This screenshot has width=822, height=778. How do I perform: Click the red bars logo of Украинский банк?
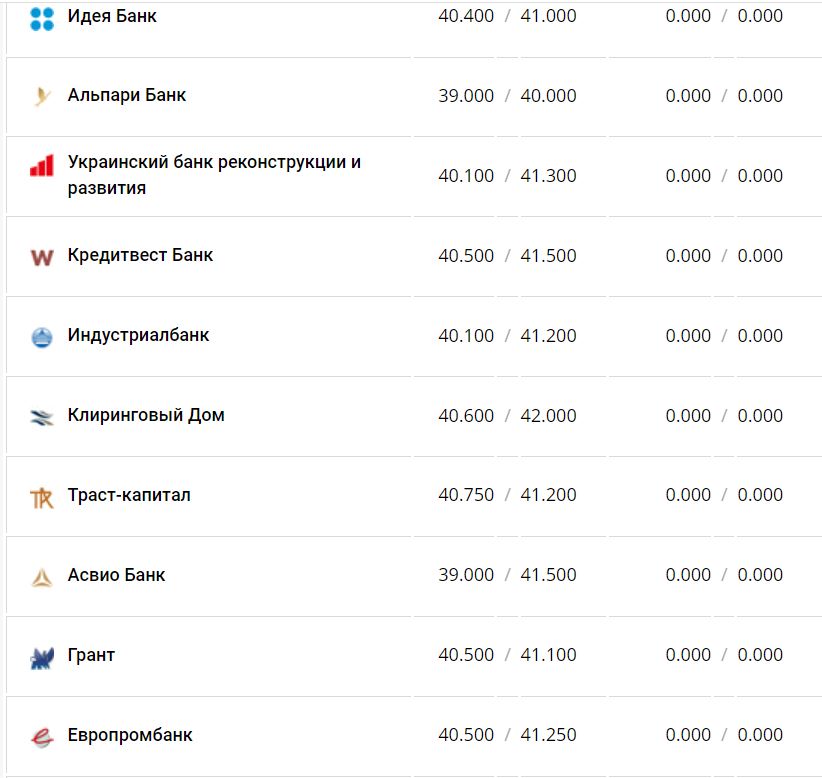(41, 166)
